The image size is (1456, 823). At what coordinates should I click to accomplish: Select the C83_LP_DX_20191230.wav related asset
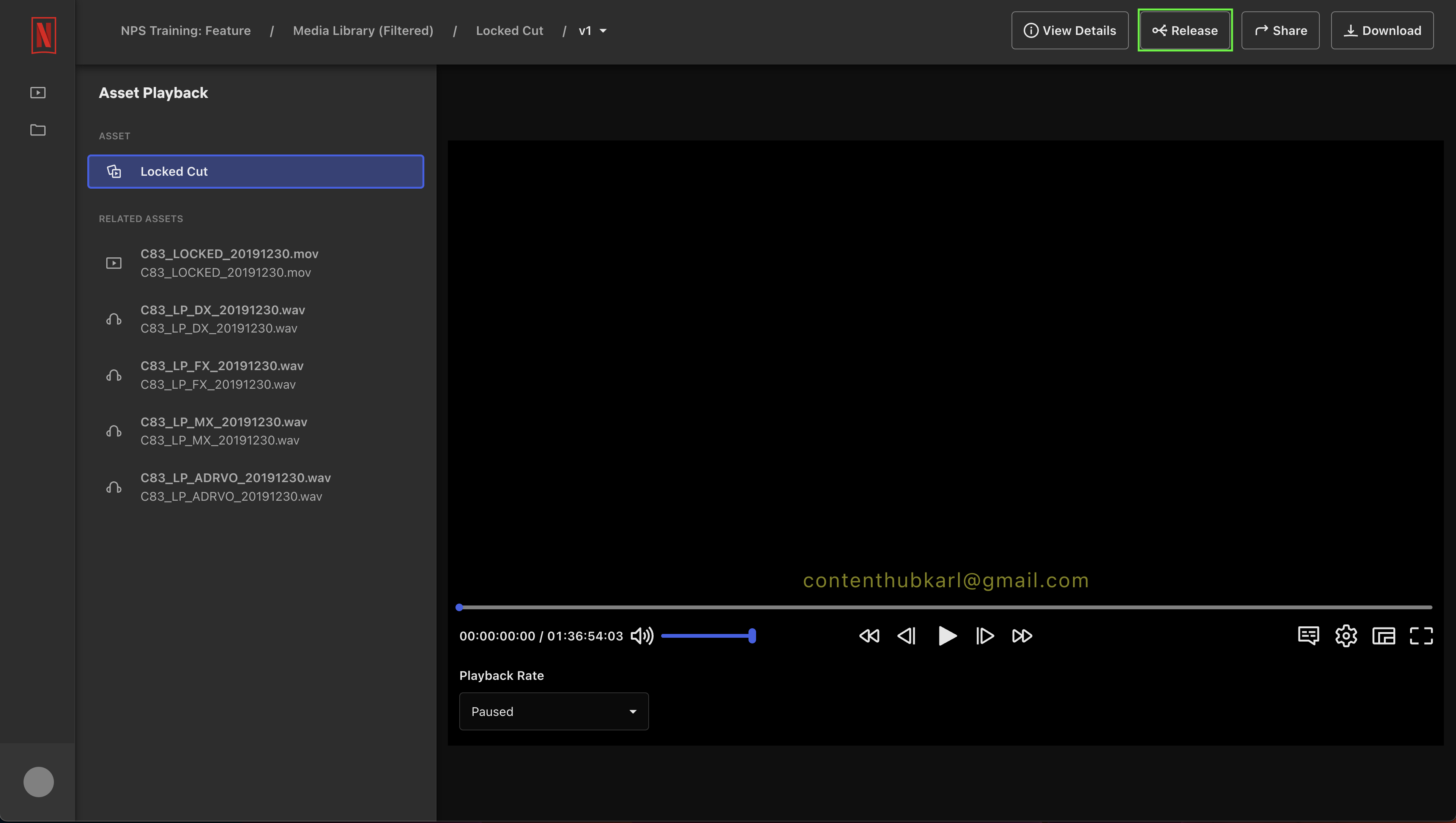point(255,319)
